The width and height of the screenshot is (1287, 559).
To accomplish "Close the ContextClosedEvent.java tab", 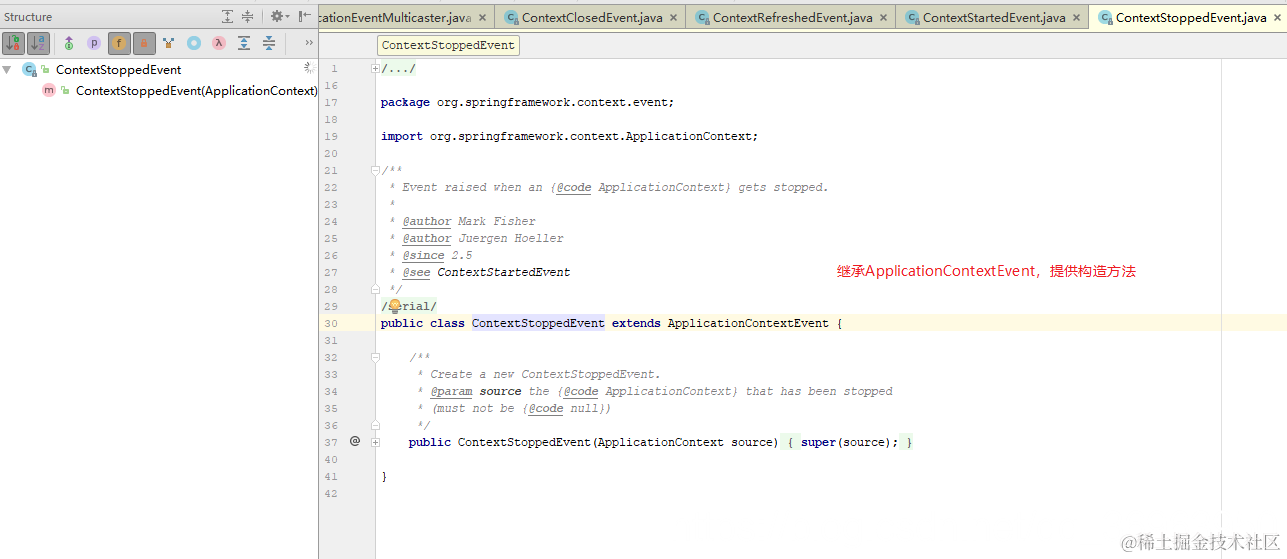I will coord(673,18).
